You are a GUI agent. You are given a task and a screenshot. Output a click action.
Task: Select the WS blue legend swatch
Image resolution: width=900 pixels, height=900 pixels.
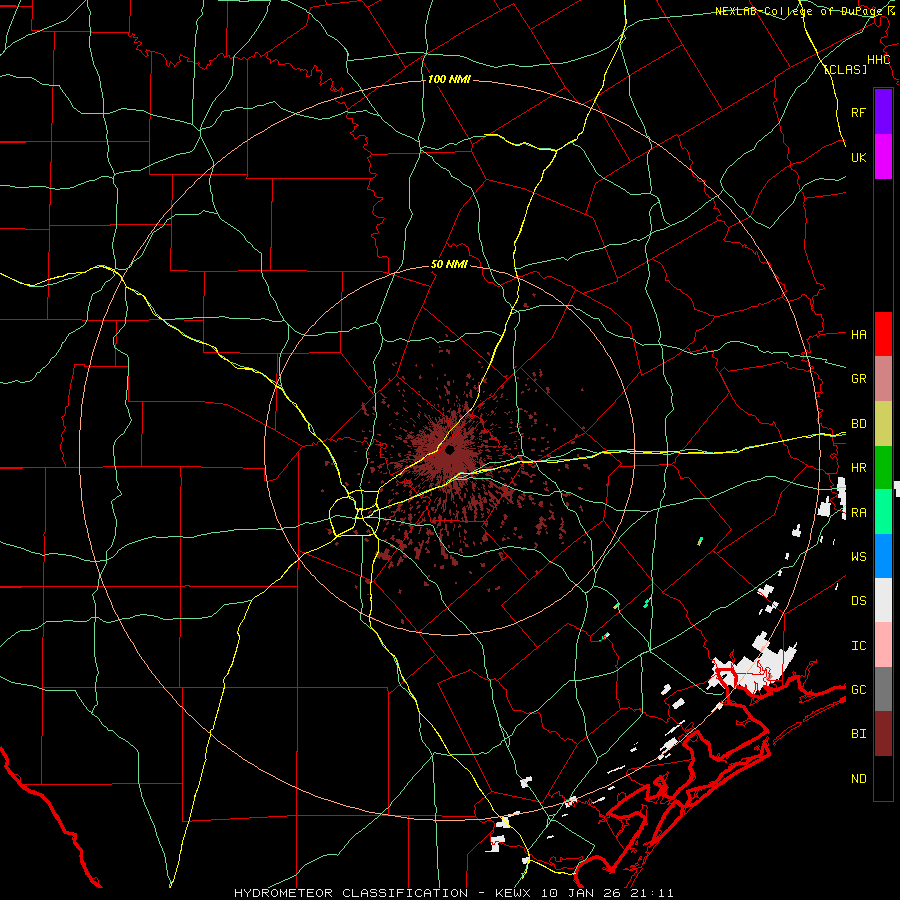883,556
